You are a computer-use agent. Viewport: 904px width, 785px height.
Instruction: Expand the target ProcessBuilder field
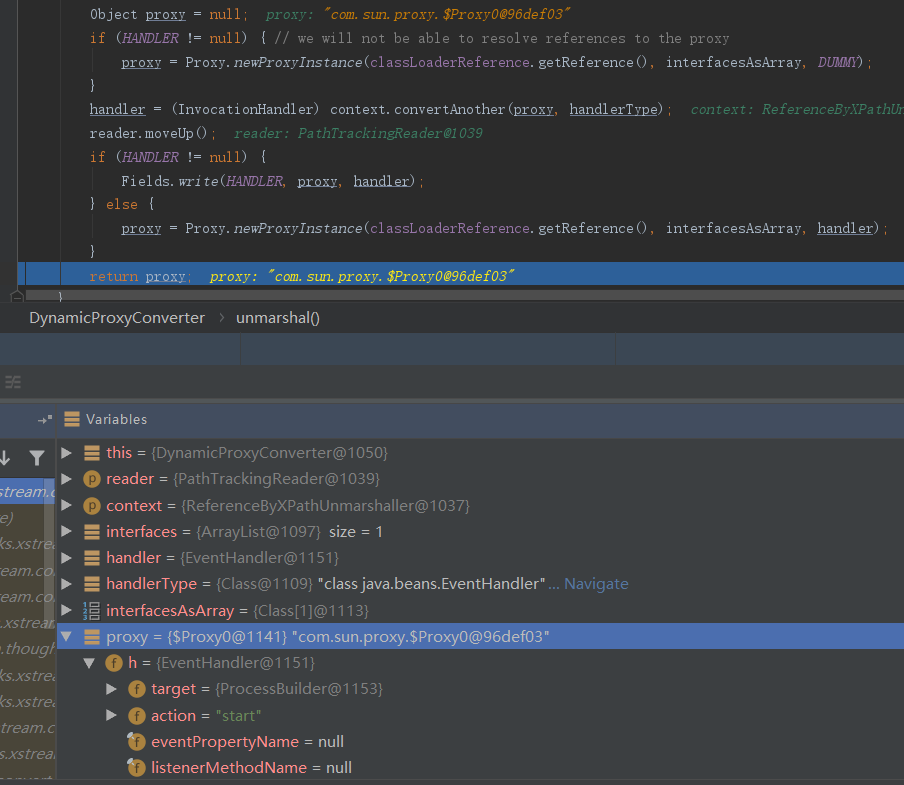[112, 689]
